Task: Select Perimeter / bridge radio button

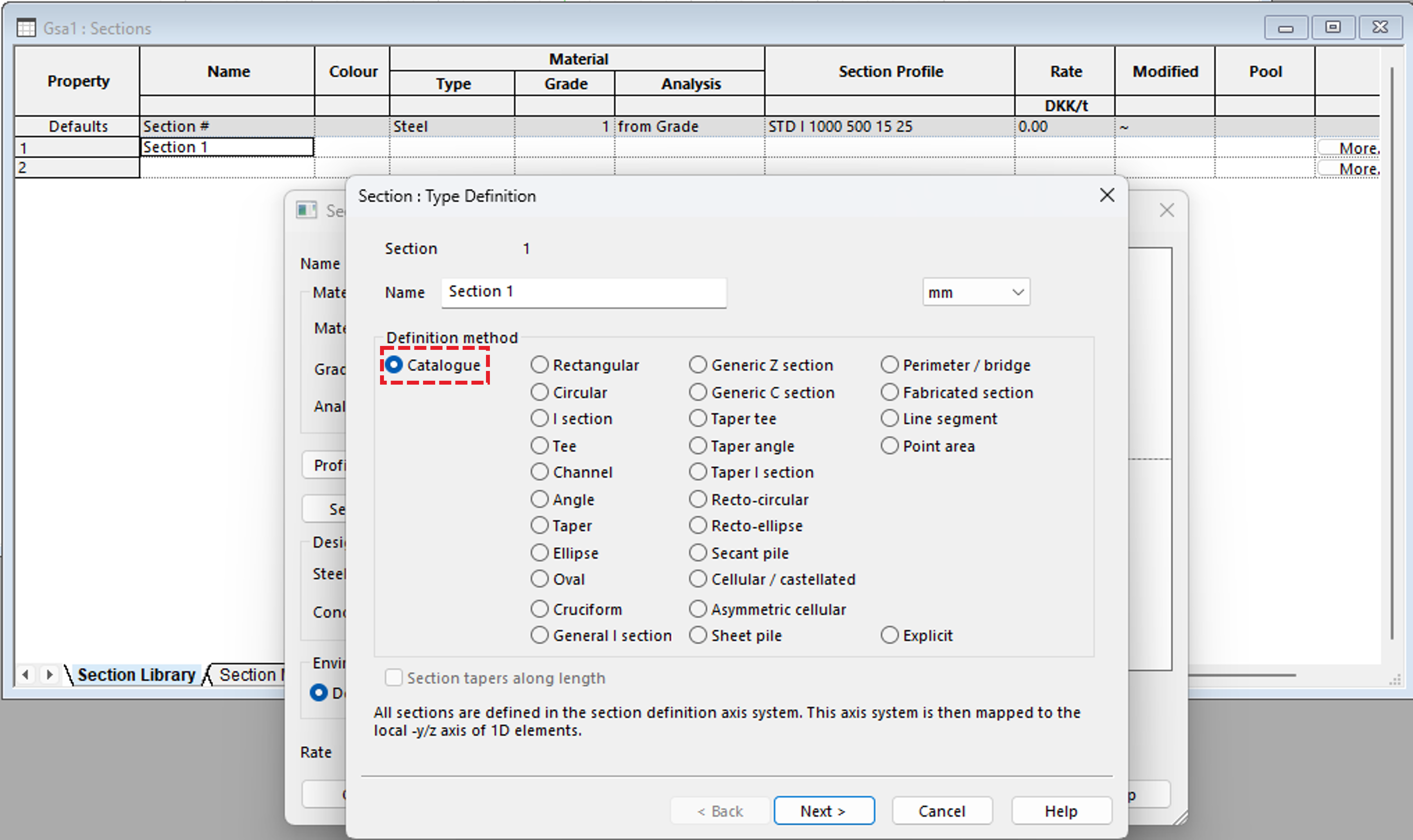Action: [x=889, y=365]
